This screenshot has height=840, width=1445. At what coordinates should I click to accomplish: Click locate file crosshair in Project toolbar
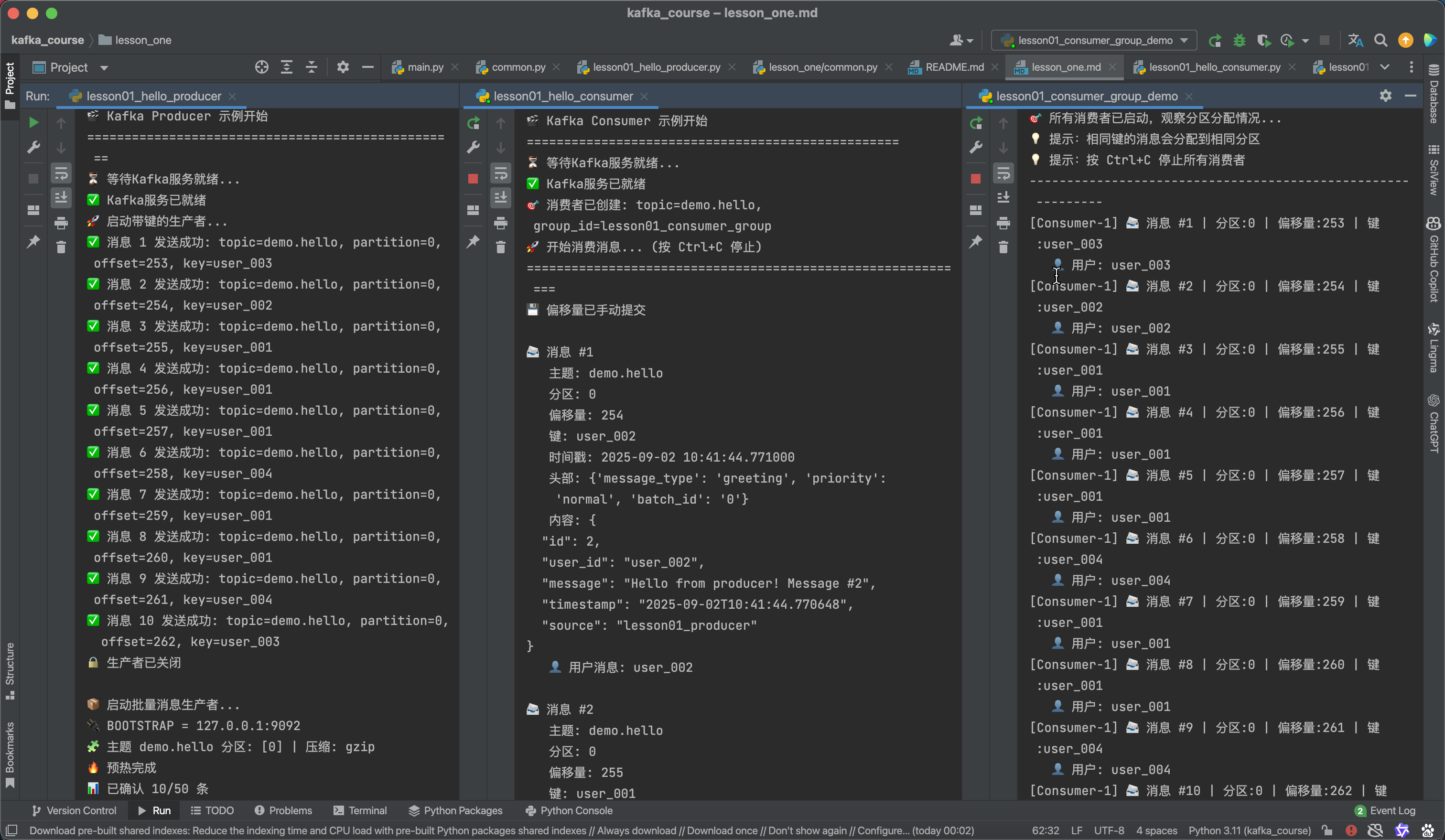point(261,67)
